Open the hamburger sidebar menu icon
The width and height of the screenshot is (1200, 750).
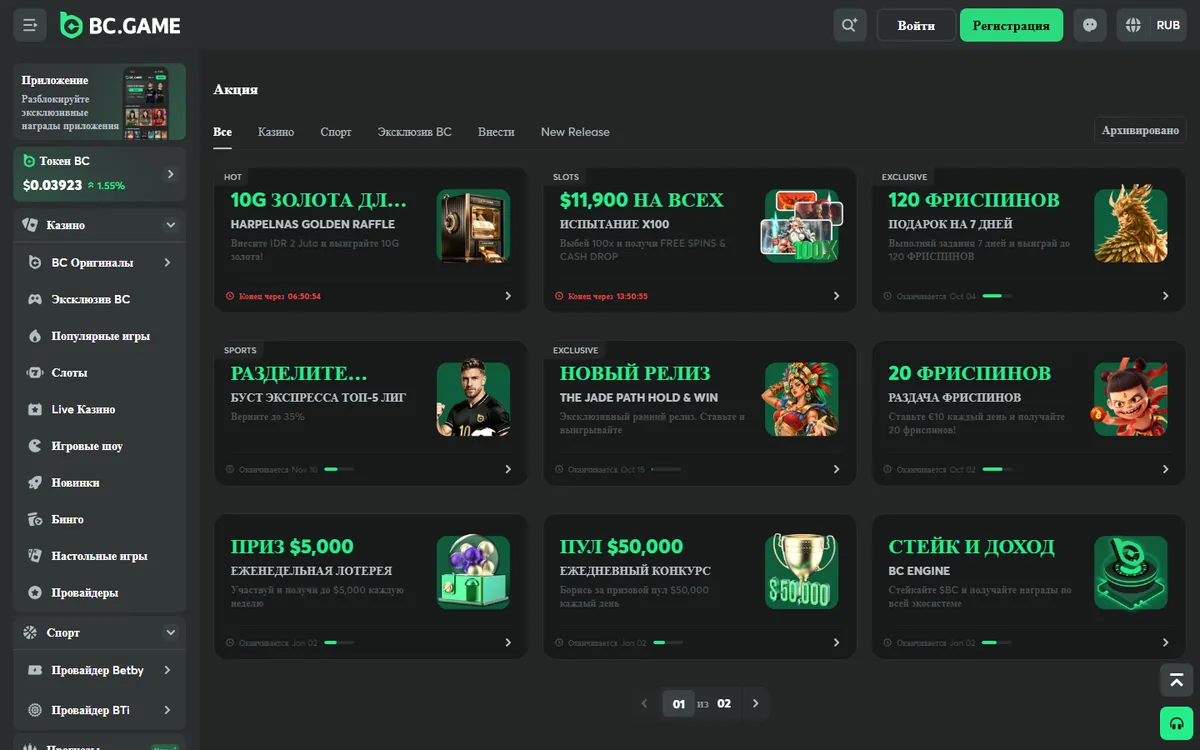click(x=30, y=25)
